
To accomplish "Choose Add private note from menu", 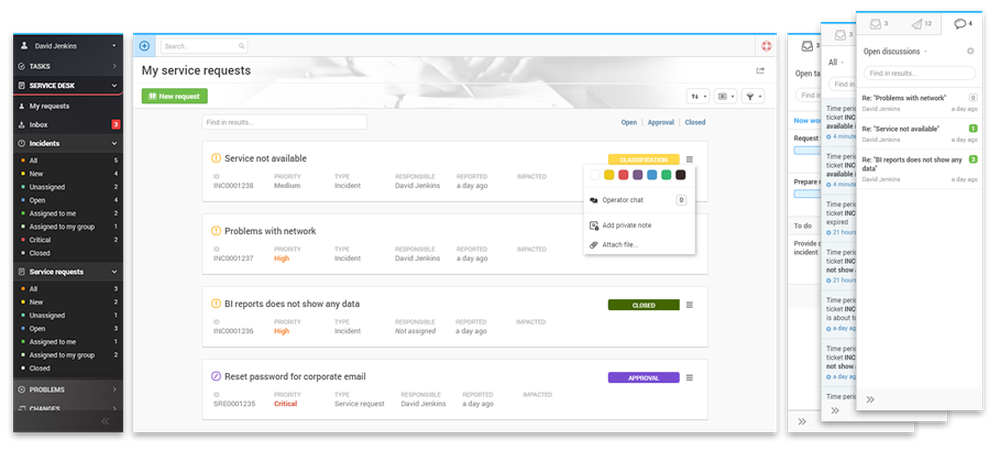I will [639, 225].
